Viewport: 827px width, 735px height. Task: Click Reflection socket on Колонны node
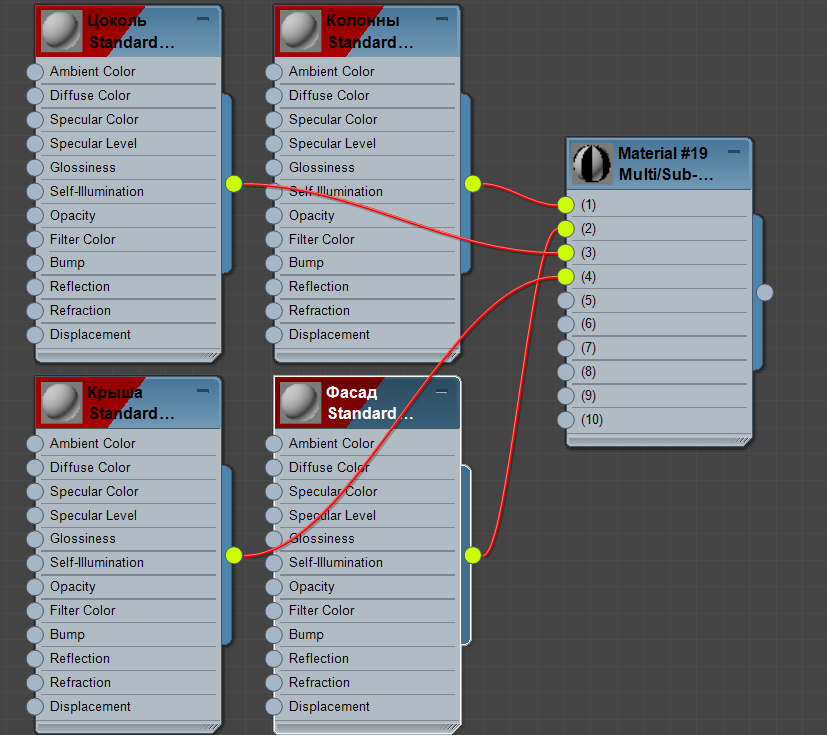click(x=274, y=287)
